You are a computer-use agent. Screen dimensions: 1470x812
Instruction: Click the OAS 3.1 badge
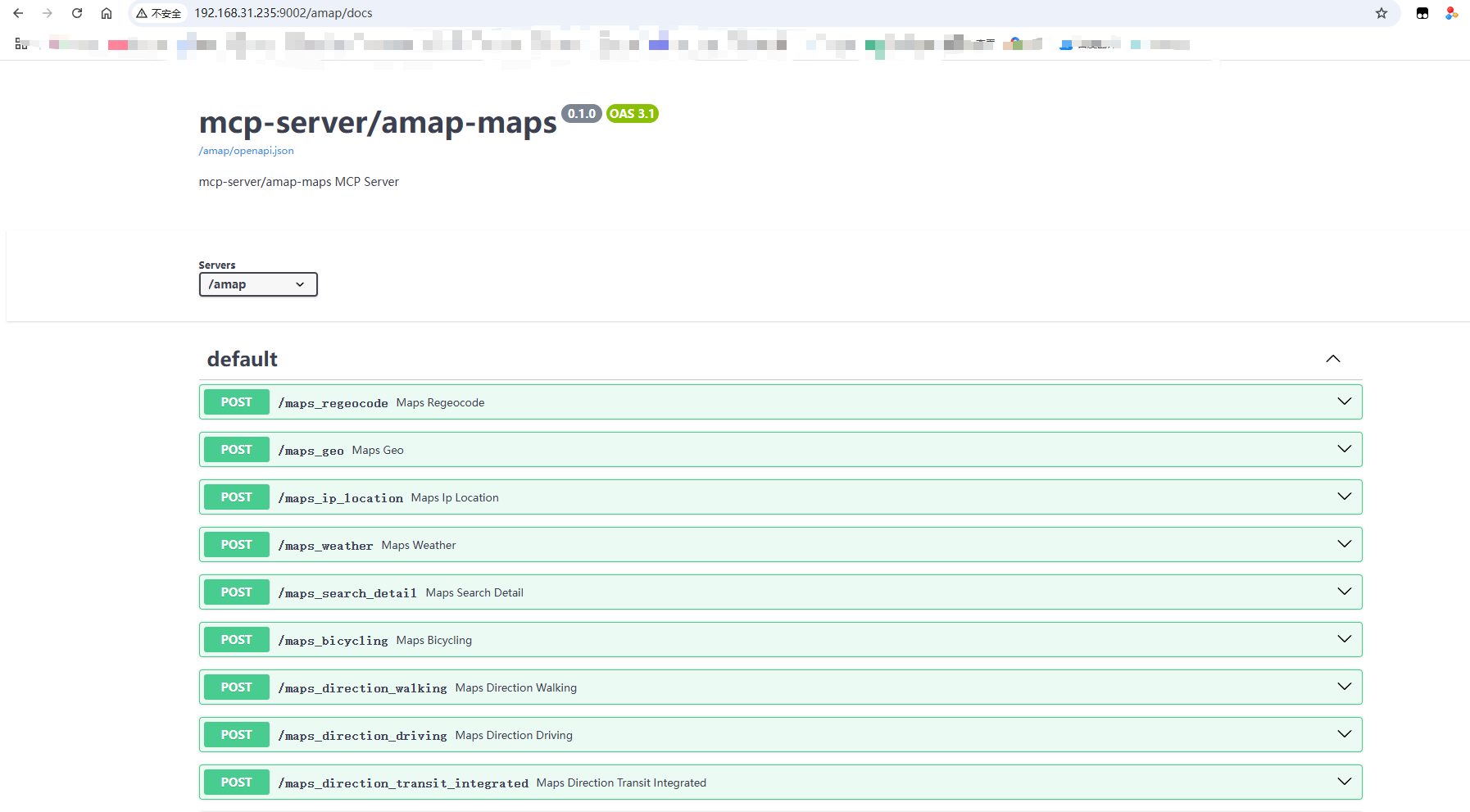[632, 114]
